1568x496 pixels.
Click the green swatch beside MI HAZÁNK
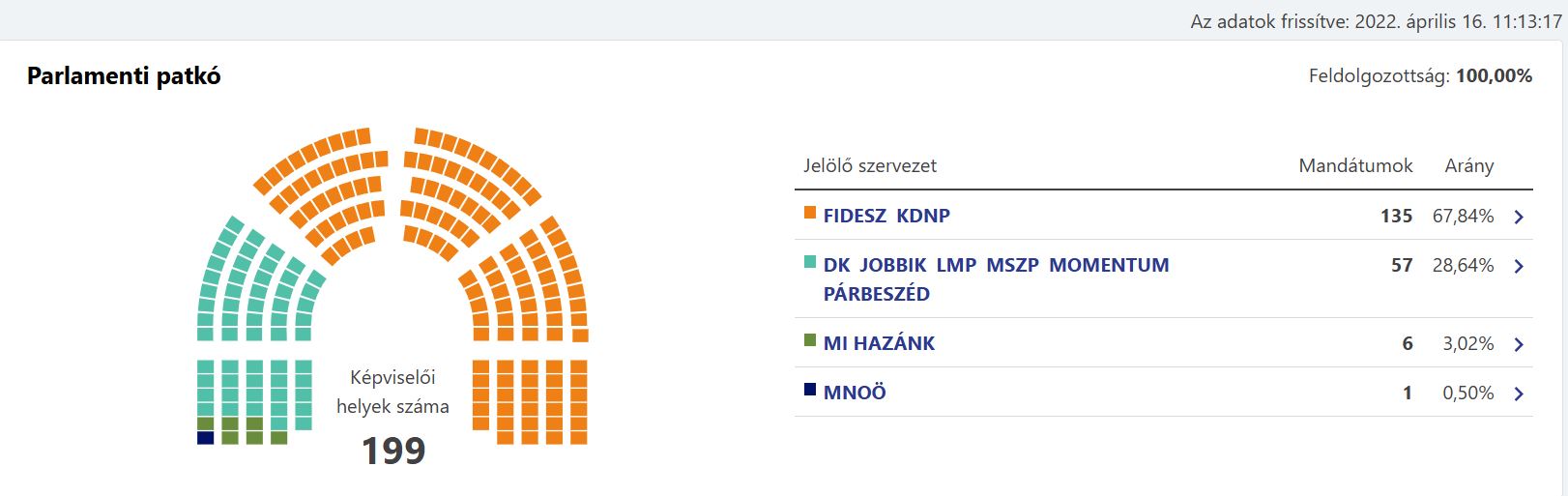(x=810, y=340)
